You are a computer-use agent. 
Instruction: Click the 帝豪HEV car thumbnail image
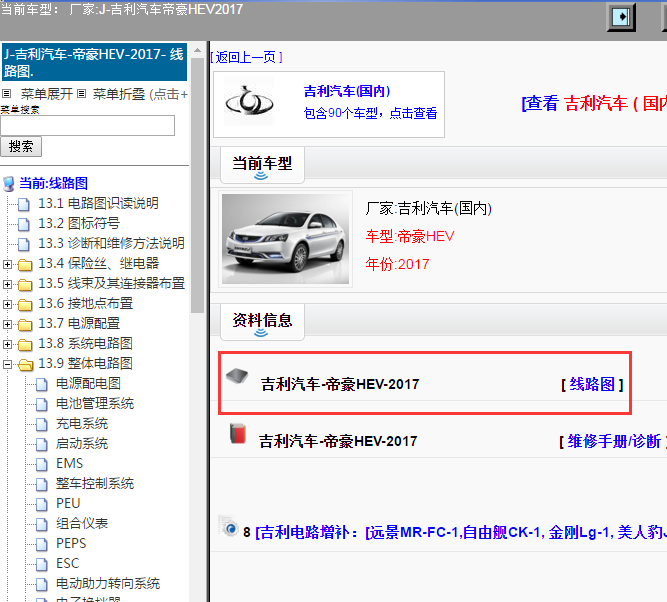point(285,239)
